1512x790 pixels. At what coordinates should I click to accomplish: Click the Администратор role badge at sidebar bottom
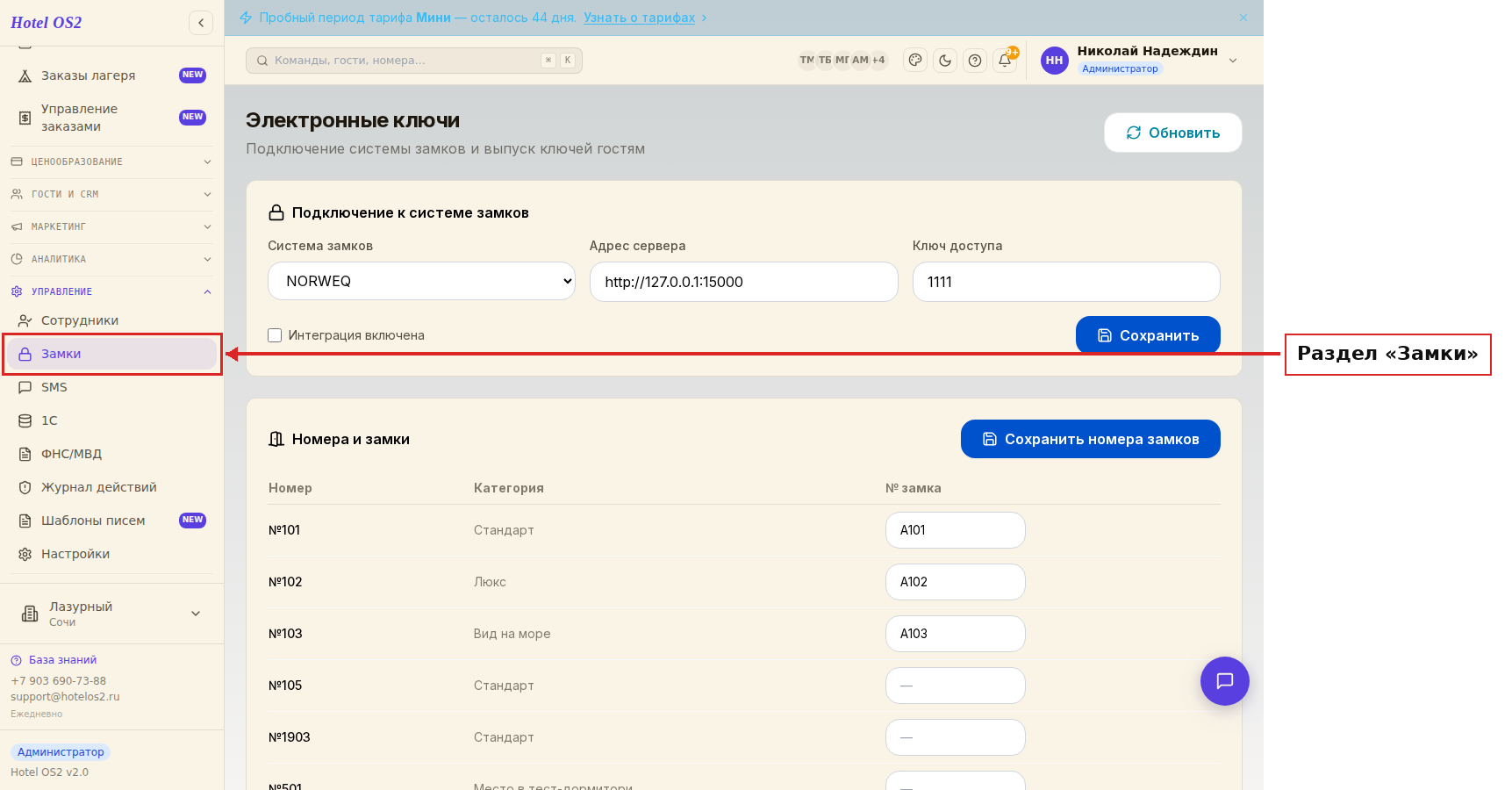coord(61,752)
